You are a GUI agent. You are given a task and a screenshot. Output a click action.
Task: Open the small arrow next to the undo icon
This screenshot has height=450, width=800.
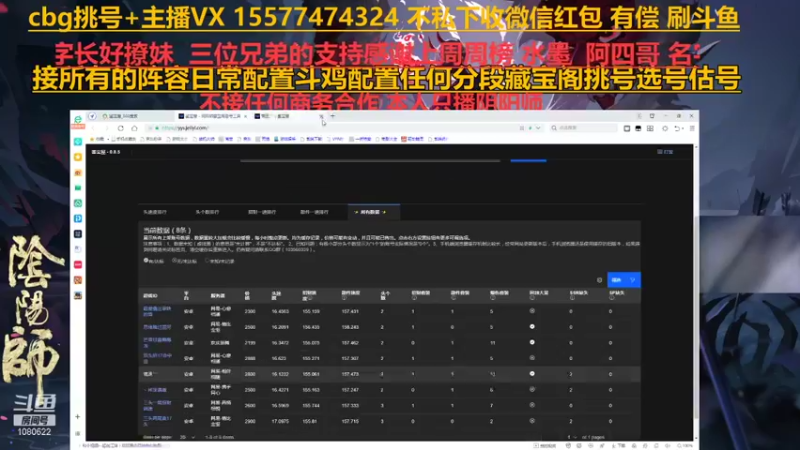tap(682, 129)
